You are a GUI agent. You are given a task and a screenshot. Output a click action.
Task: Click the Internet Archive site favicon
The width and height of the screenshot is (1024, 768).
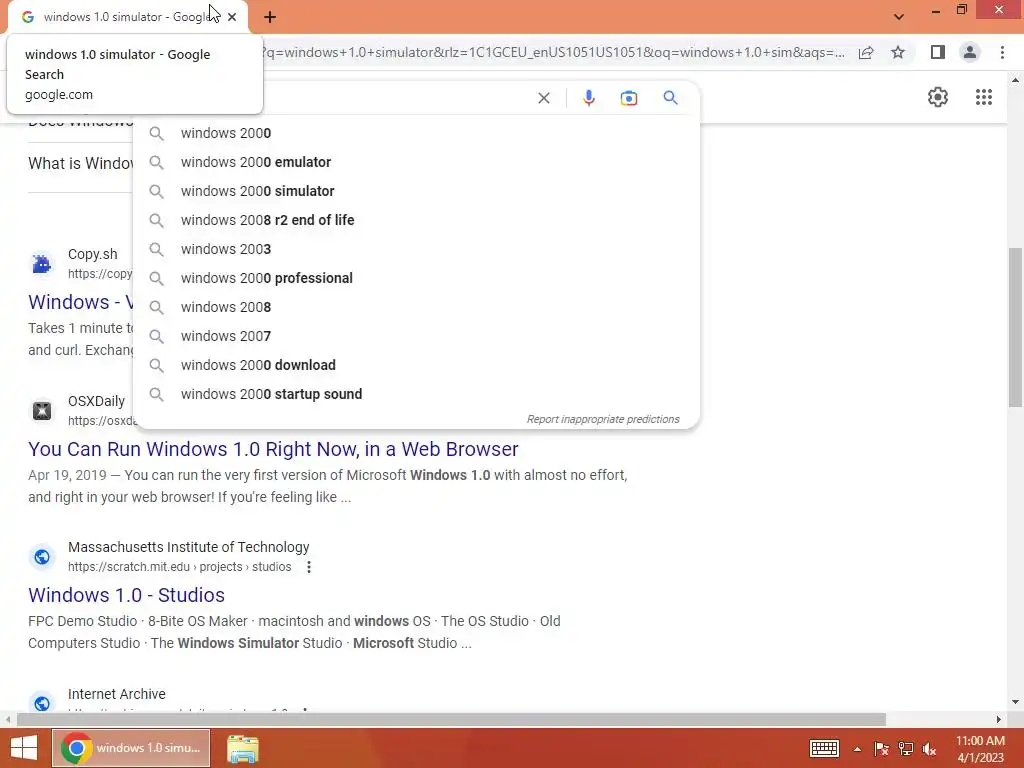(42, 703)
